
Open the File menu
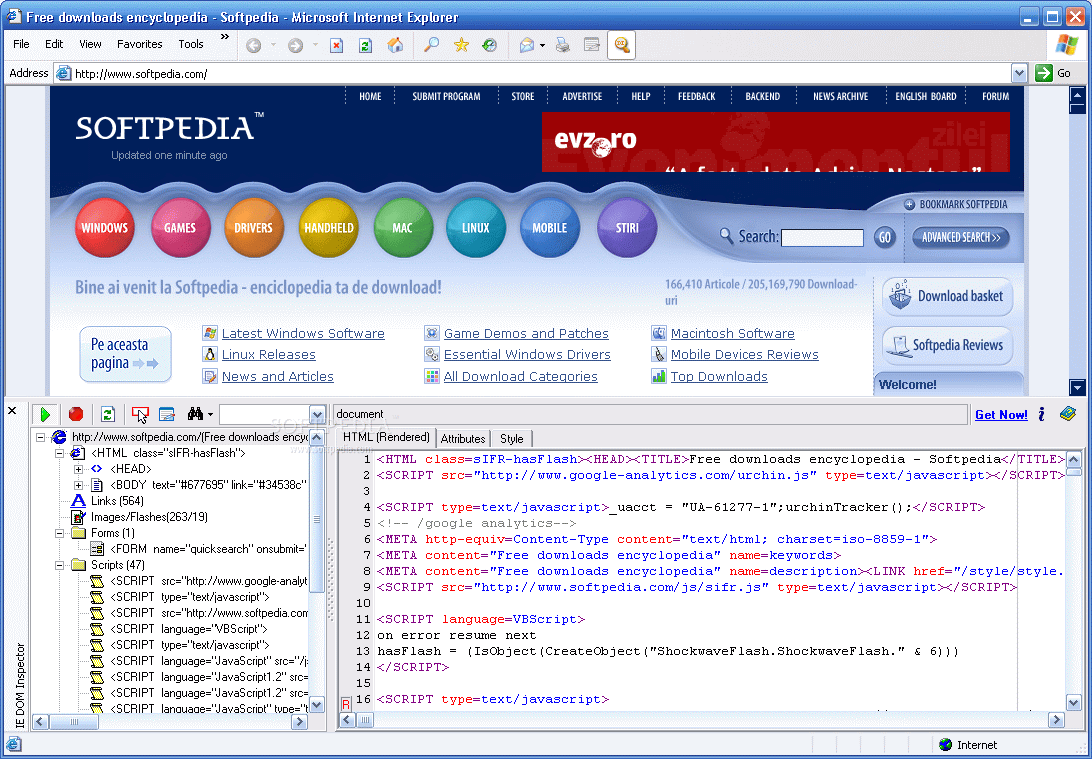point(21,44)
